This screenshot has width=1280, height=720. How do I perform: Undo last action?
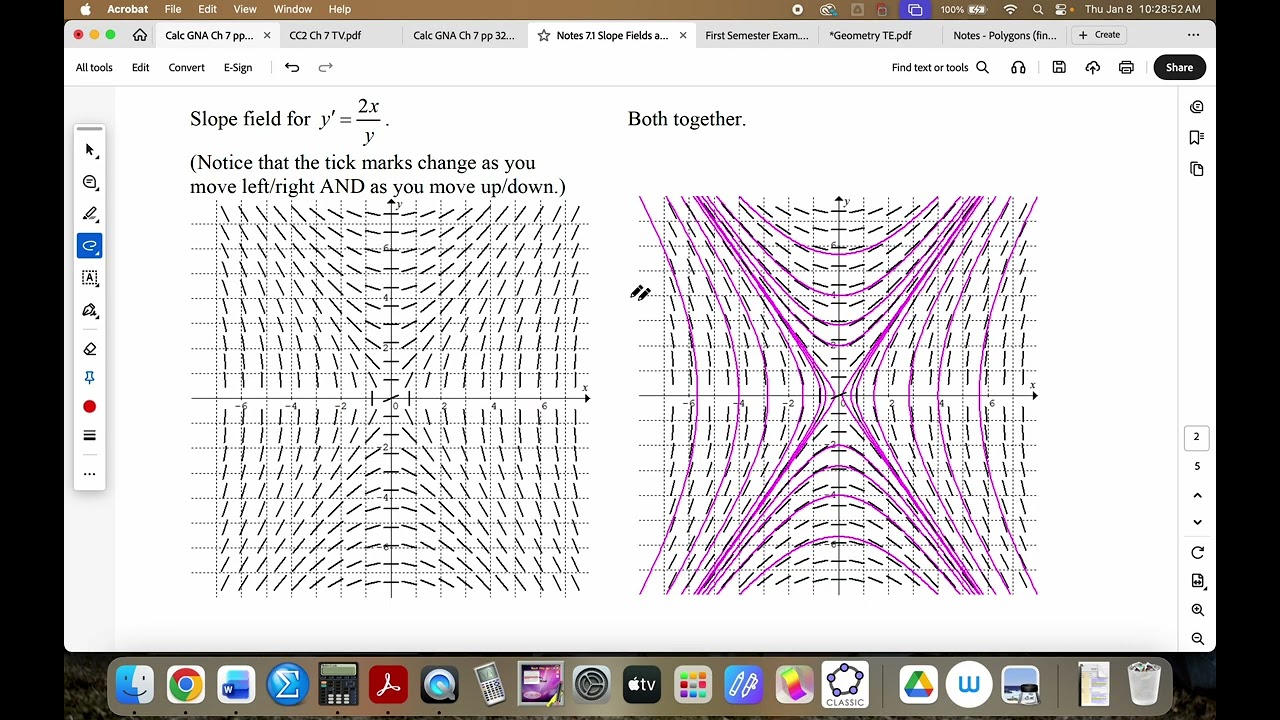tap(292, 67)
